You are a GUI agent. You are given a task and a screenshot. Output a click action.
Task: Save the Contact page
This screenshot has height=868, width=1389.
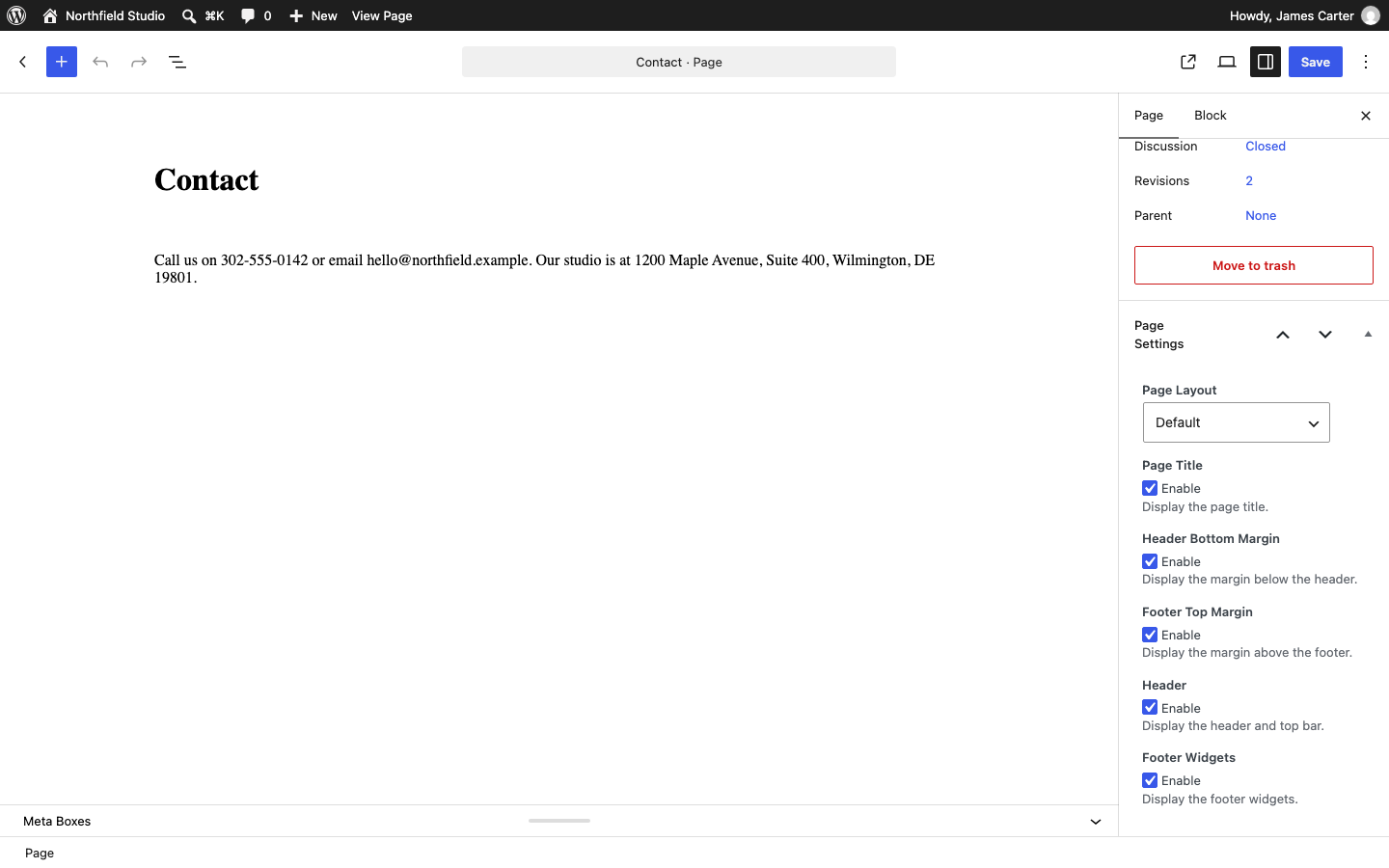click(x=1316, y=62)
